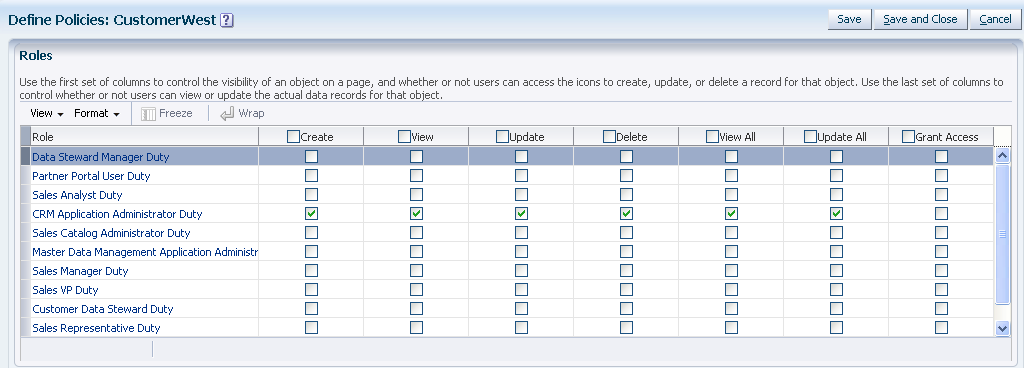Image resolution: width=1024 pixels, height=368 pixels.
Task: Enable View All for Partner Portal User Duty
Action: [731, 176]
